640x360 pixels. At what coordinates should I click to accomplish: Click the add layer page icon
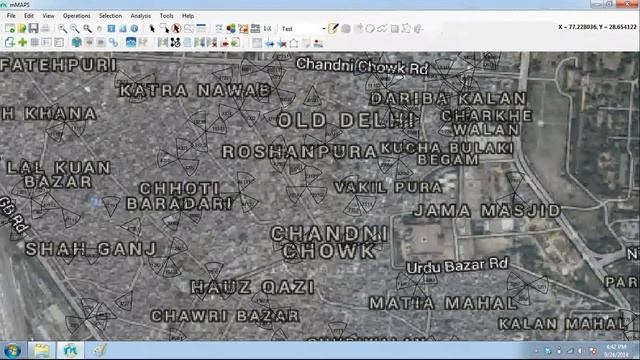(x=10, y=42)
